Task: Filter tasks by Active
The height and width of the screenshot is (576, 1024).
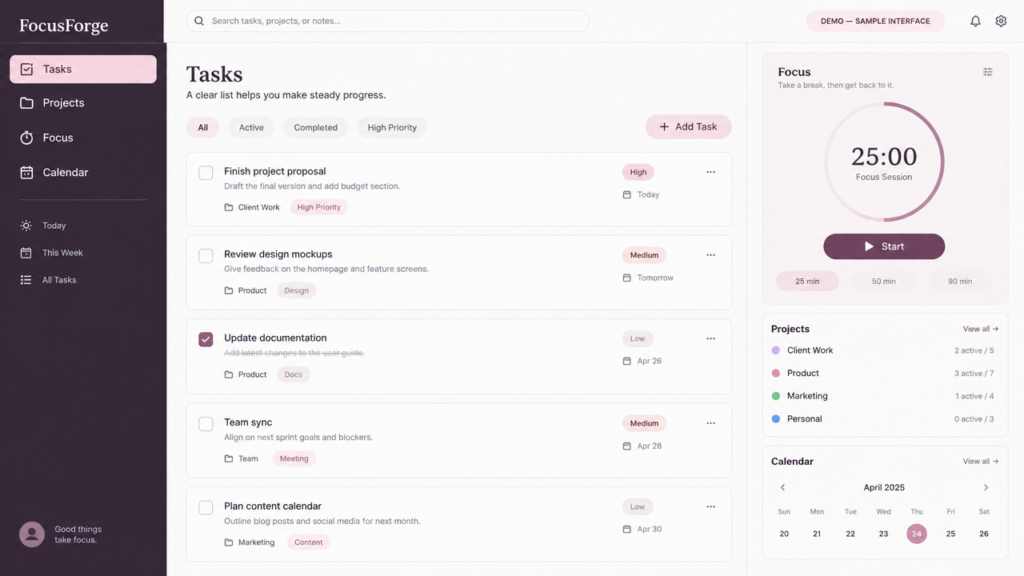Action: pos(251,127)
